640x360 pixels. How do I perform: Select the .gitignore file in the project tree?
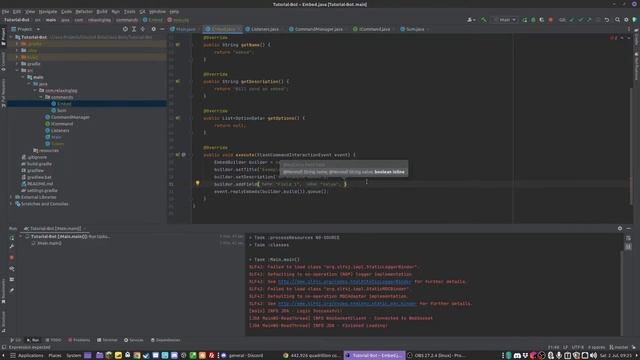click(34, 157)
